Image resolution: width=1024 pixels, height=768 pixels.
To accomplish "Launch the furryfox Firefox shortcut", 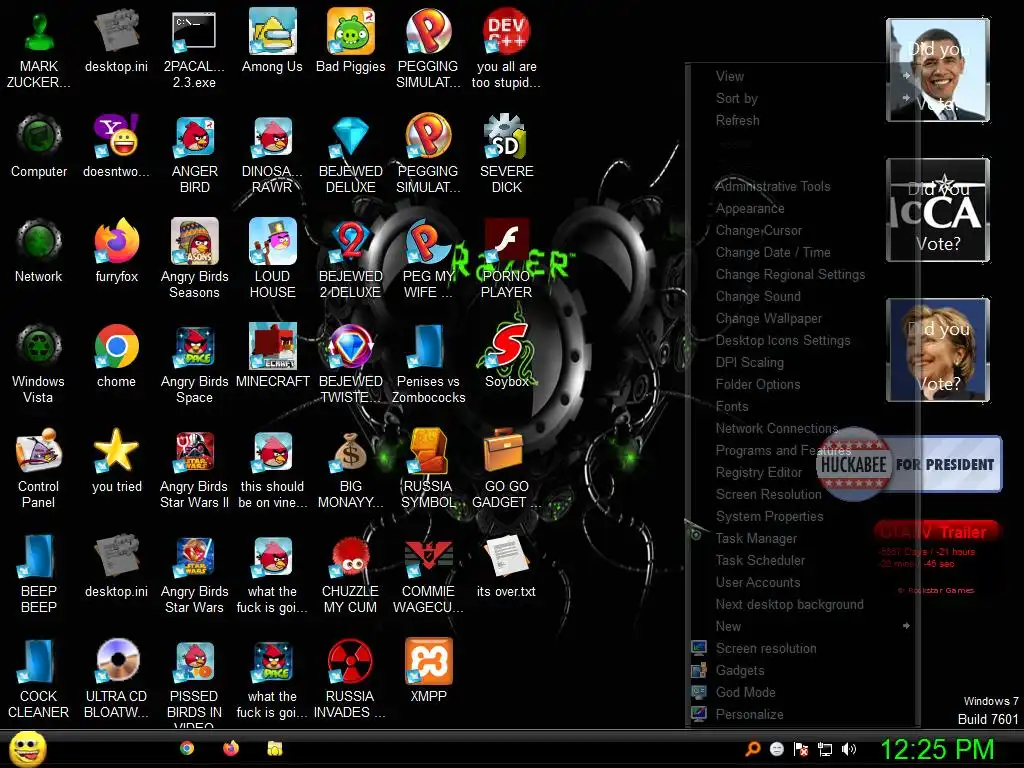I will point(116,251).
